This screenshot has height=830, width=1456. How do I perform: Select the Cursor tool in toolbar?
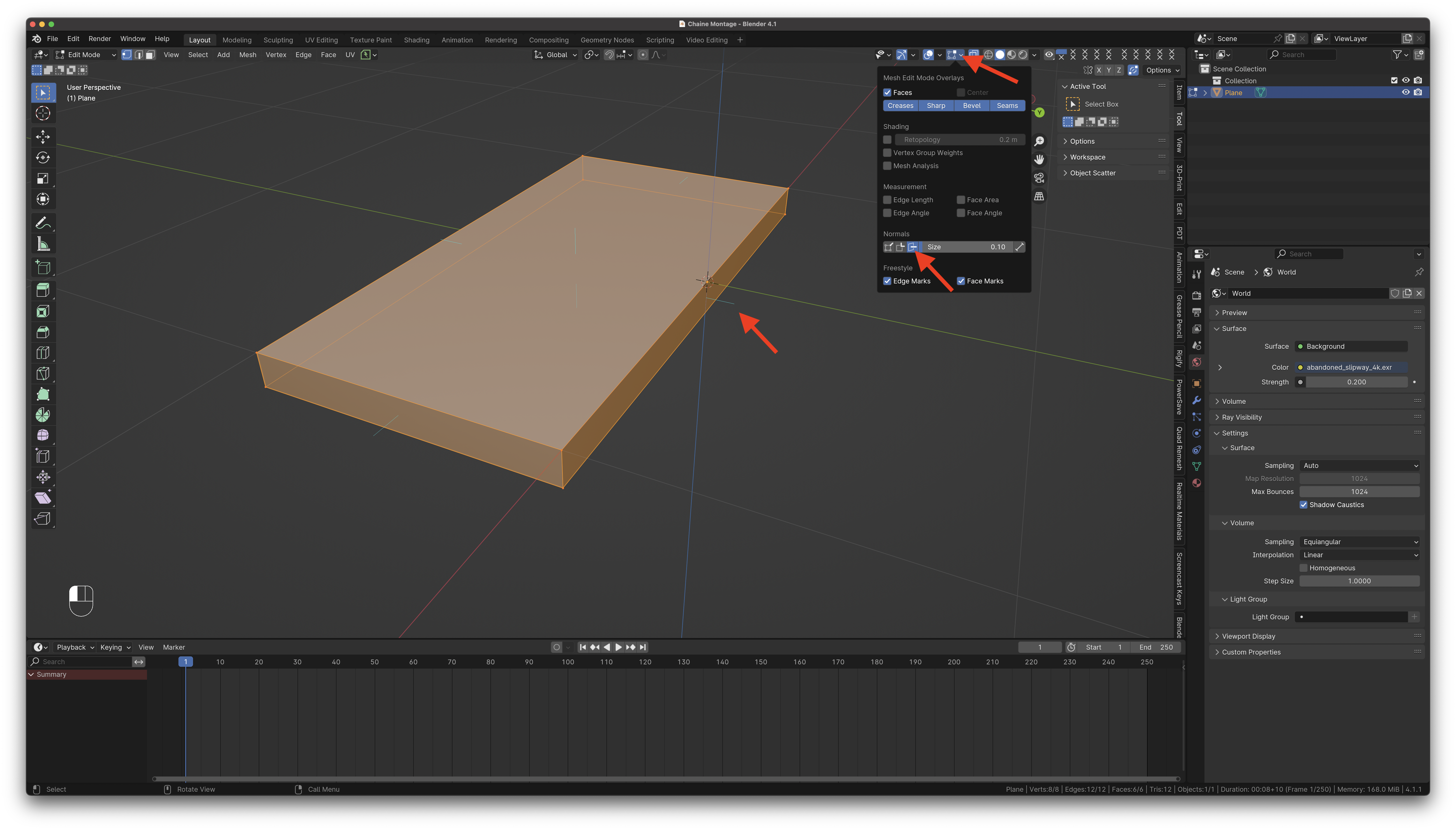[x=43, y=113]
